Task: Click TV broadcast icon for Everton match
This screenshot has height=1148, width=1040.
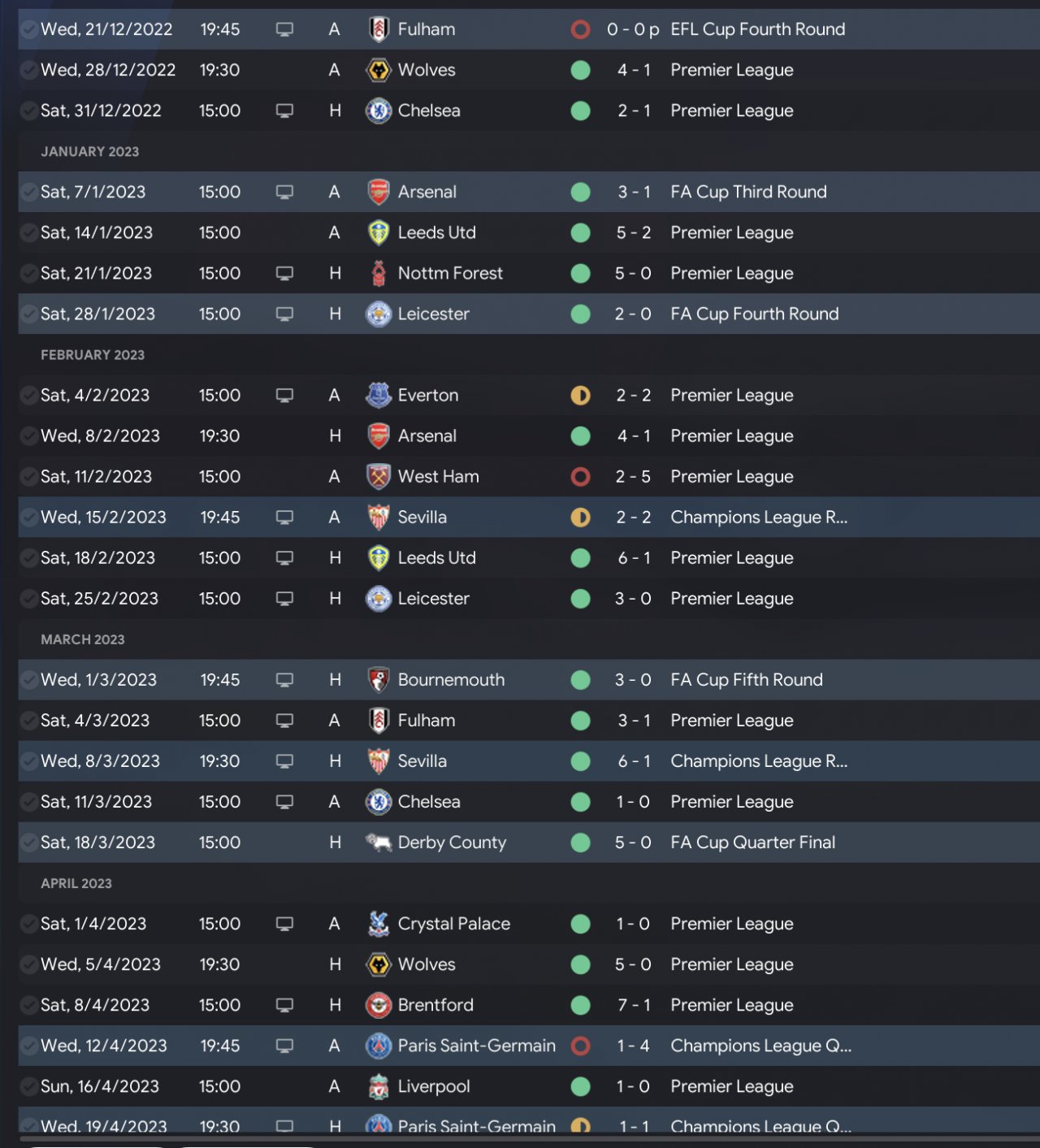Action: [x=284, y=396]
